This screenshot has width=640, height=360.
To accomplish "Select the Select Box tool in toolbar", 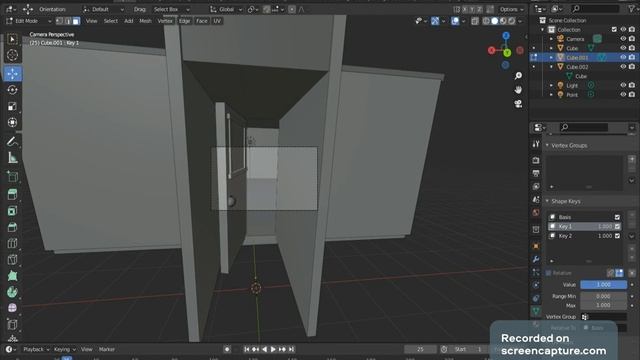I will click(12, 39).
